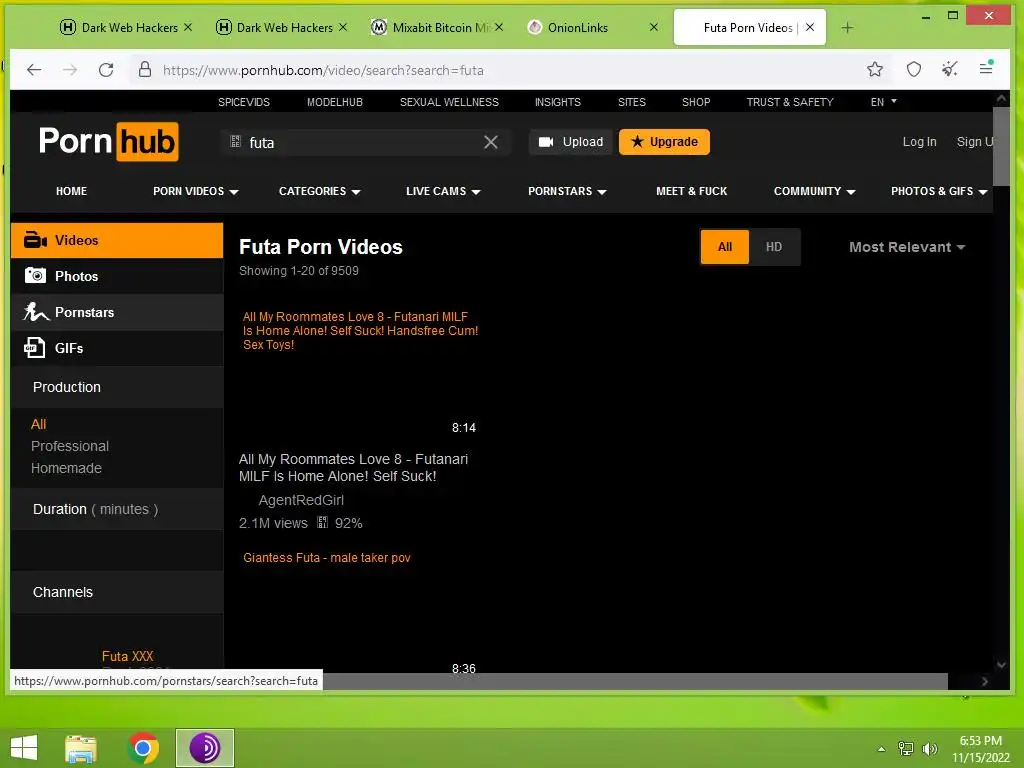The image size is (1024, 768).
Task: Filter Production by Homemade
Action: click(x=66, y=468)
